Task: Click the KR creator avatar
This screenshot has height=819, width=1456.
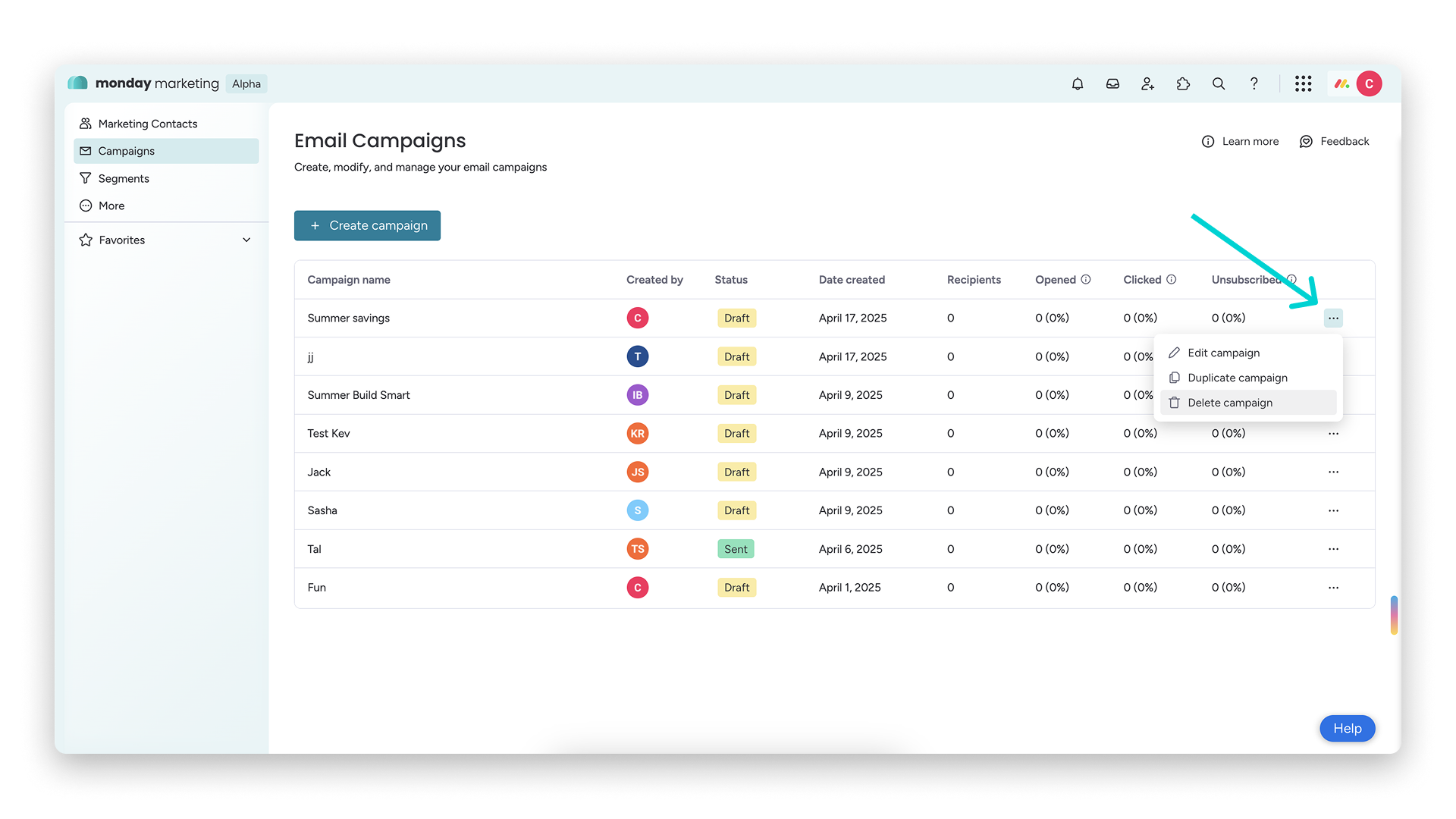Action: point(638,434)
